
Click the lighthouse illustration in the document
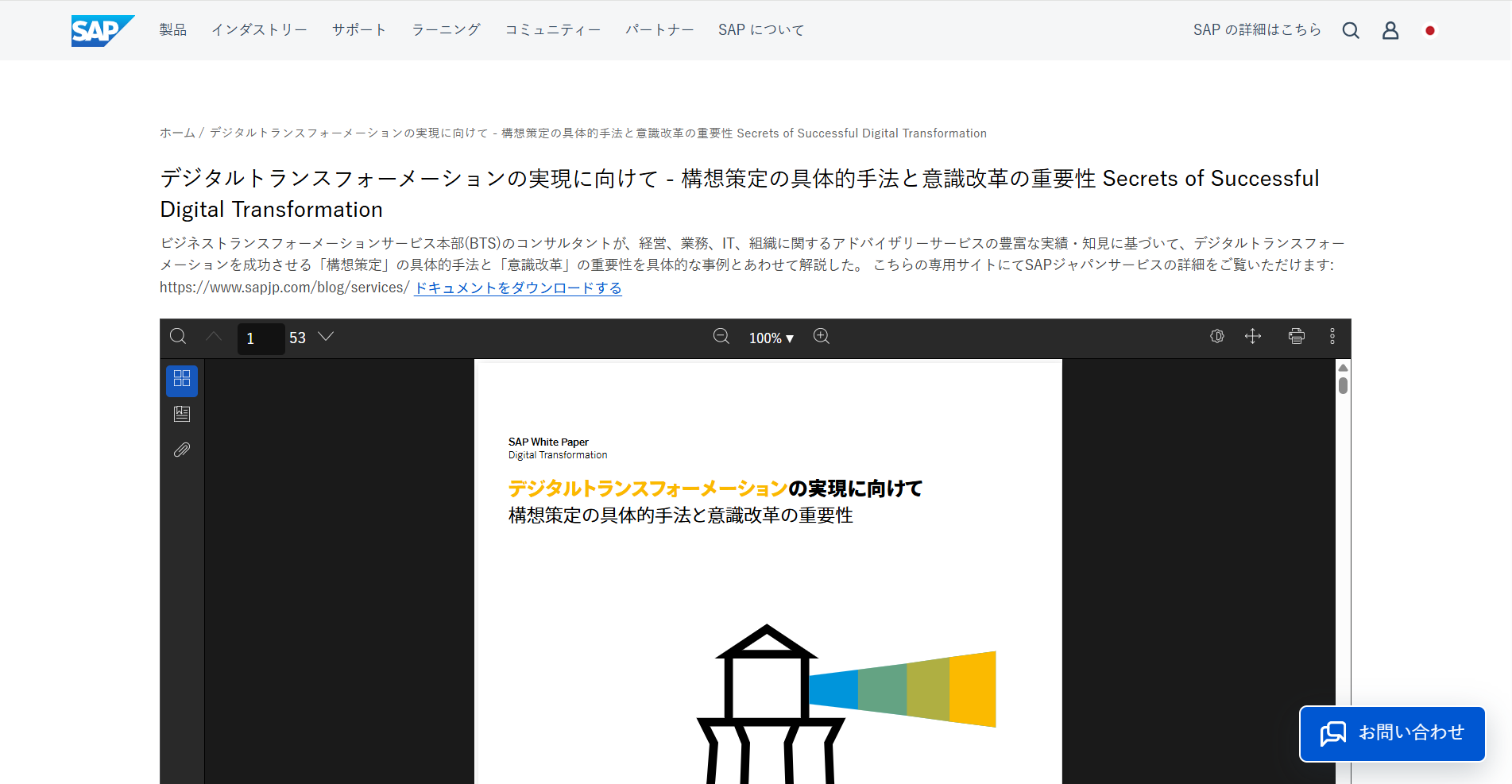point(846,704)
